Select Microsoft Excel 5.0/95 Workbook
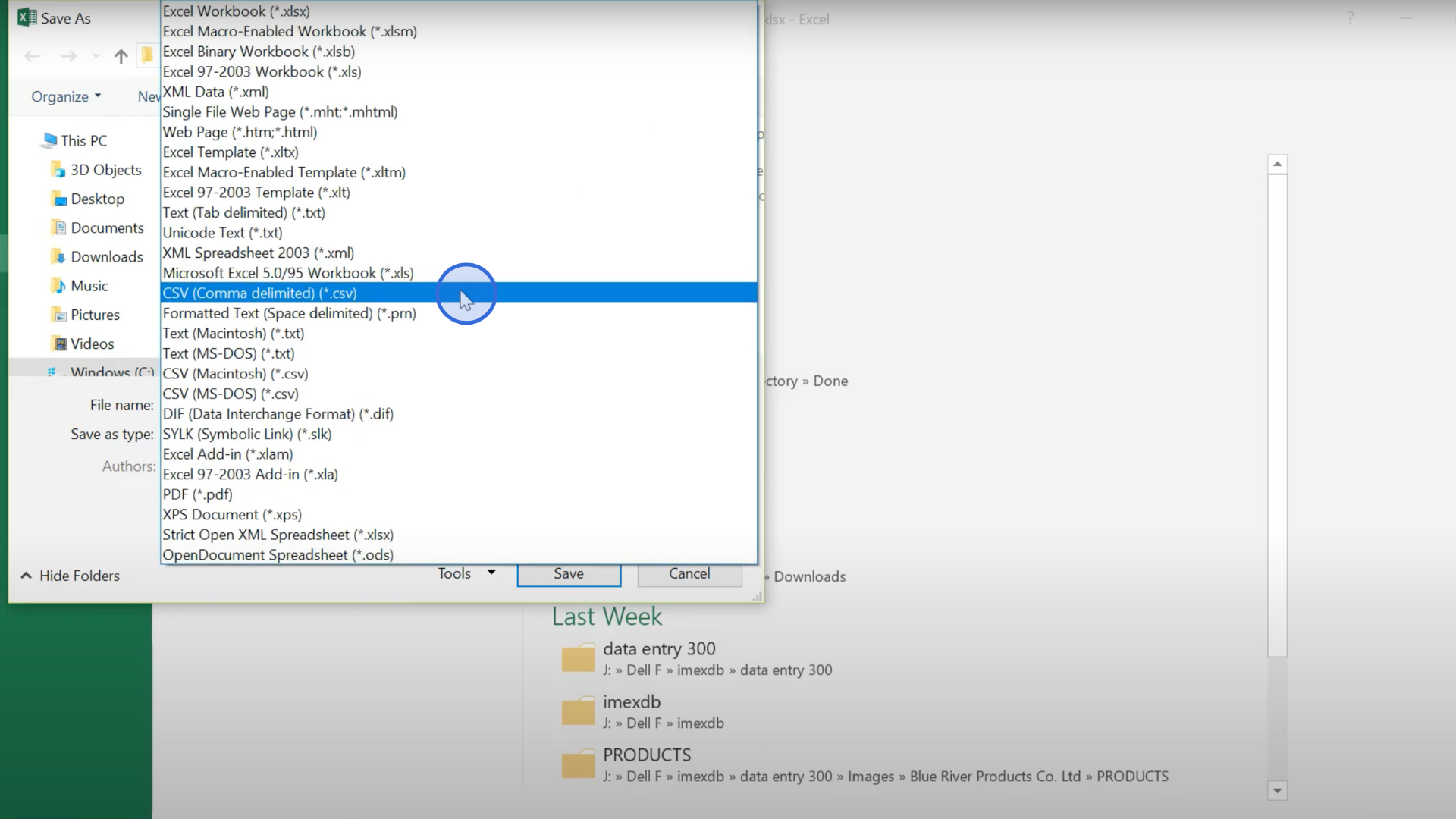Screen dimensions: 1456x819 pyautogui.click(x=459, y=273)
